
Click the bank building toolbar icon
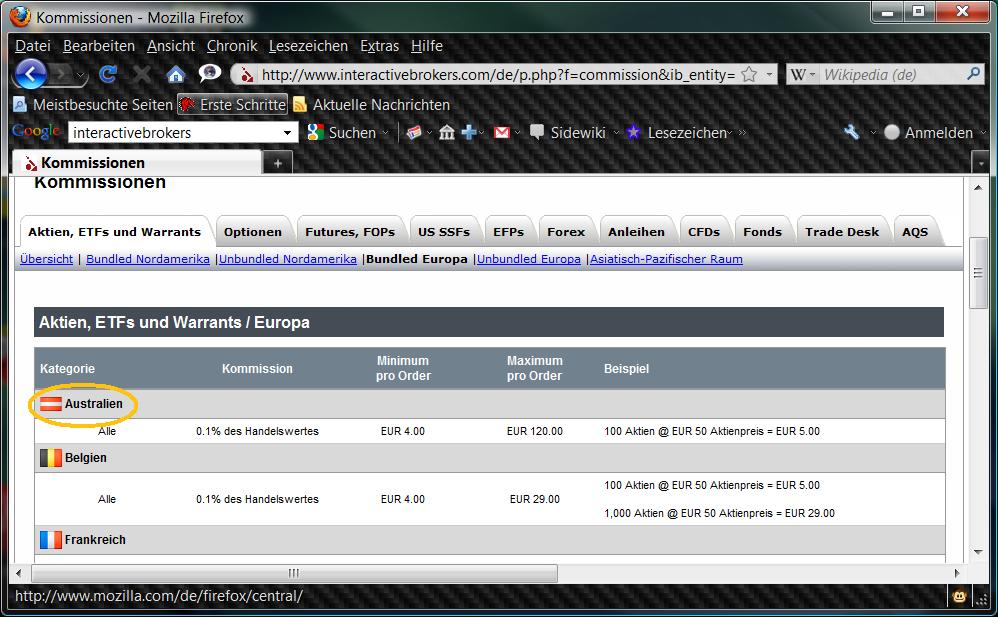[447, 132]
